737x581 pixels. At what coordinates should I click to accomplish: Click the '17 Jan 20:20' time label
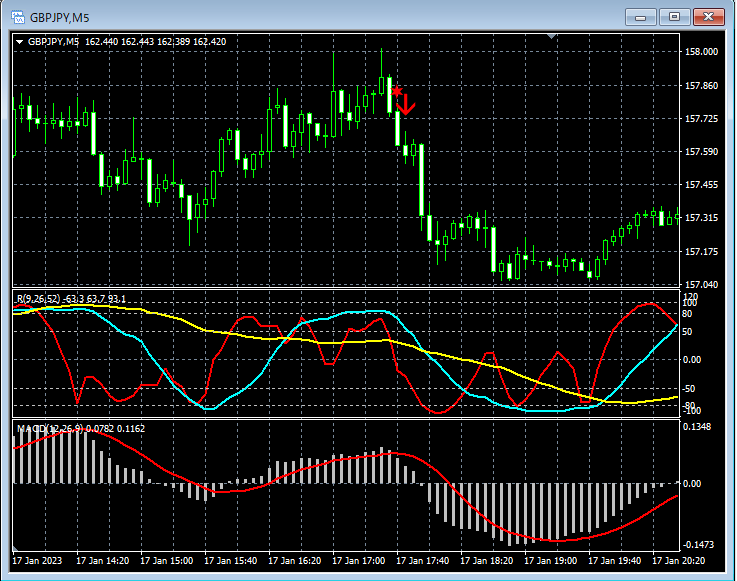[x=679, y=561]
